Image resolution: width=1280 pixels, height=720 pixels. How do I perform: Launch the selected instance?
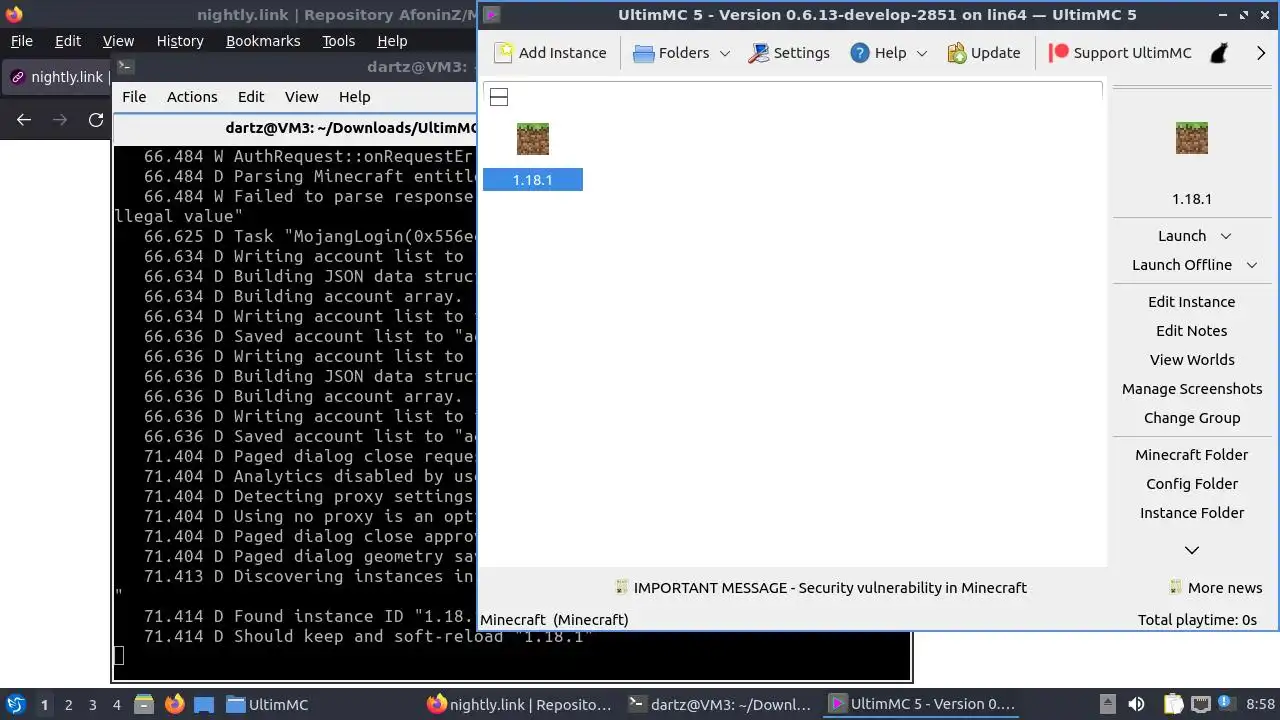click(x=1182, y=236)
